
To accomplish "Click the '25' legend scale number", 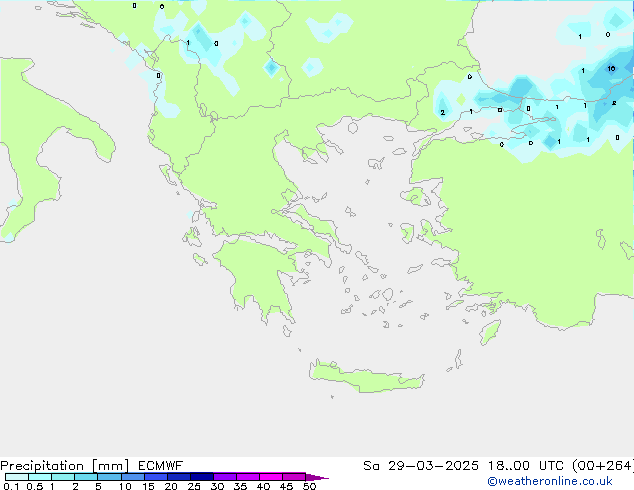I will (194, 486).
